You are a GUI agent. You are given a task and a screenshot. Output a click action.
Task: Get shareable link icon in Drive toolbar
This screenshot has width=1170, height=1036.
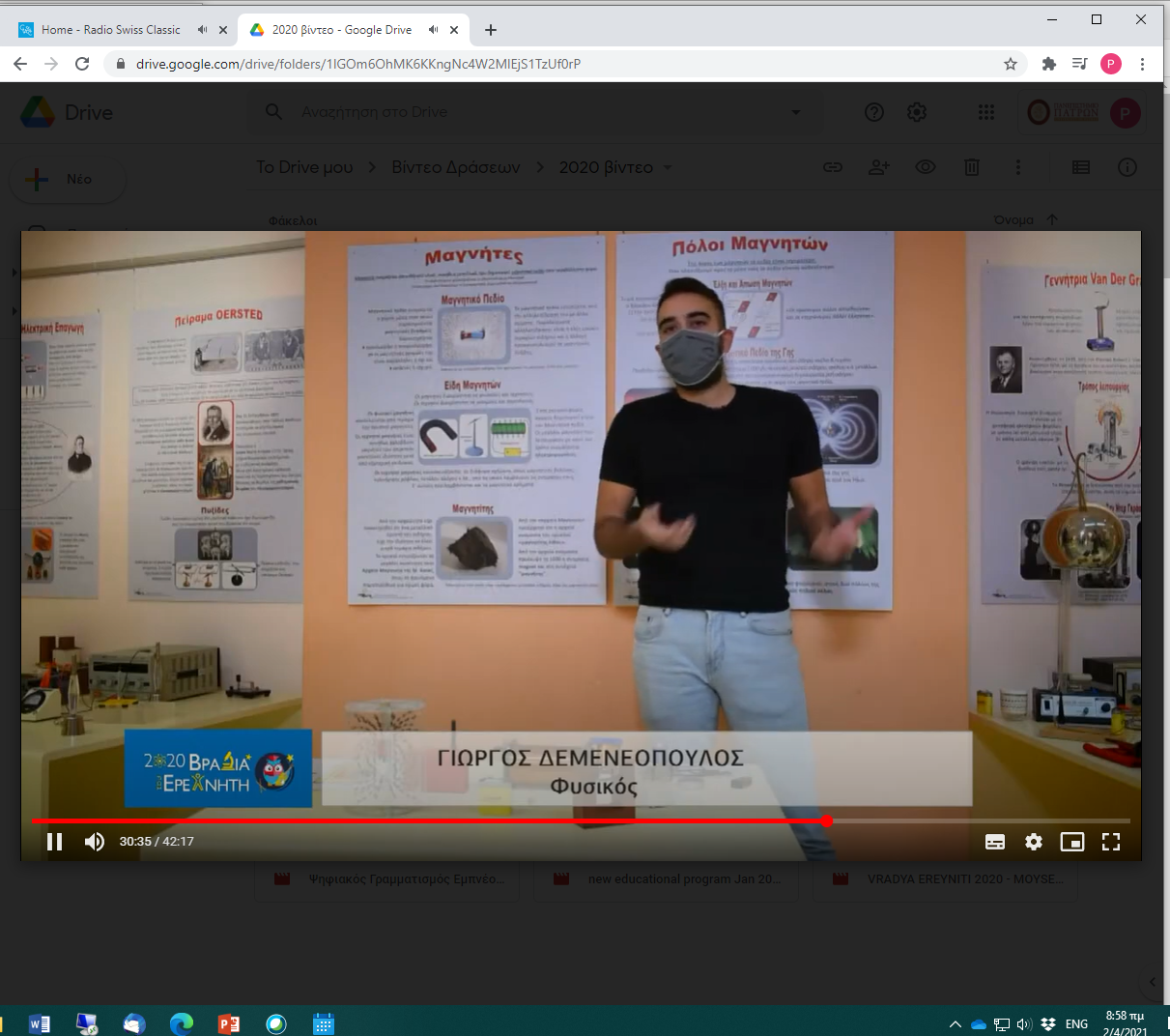coord(833,167)
